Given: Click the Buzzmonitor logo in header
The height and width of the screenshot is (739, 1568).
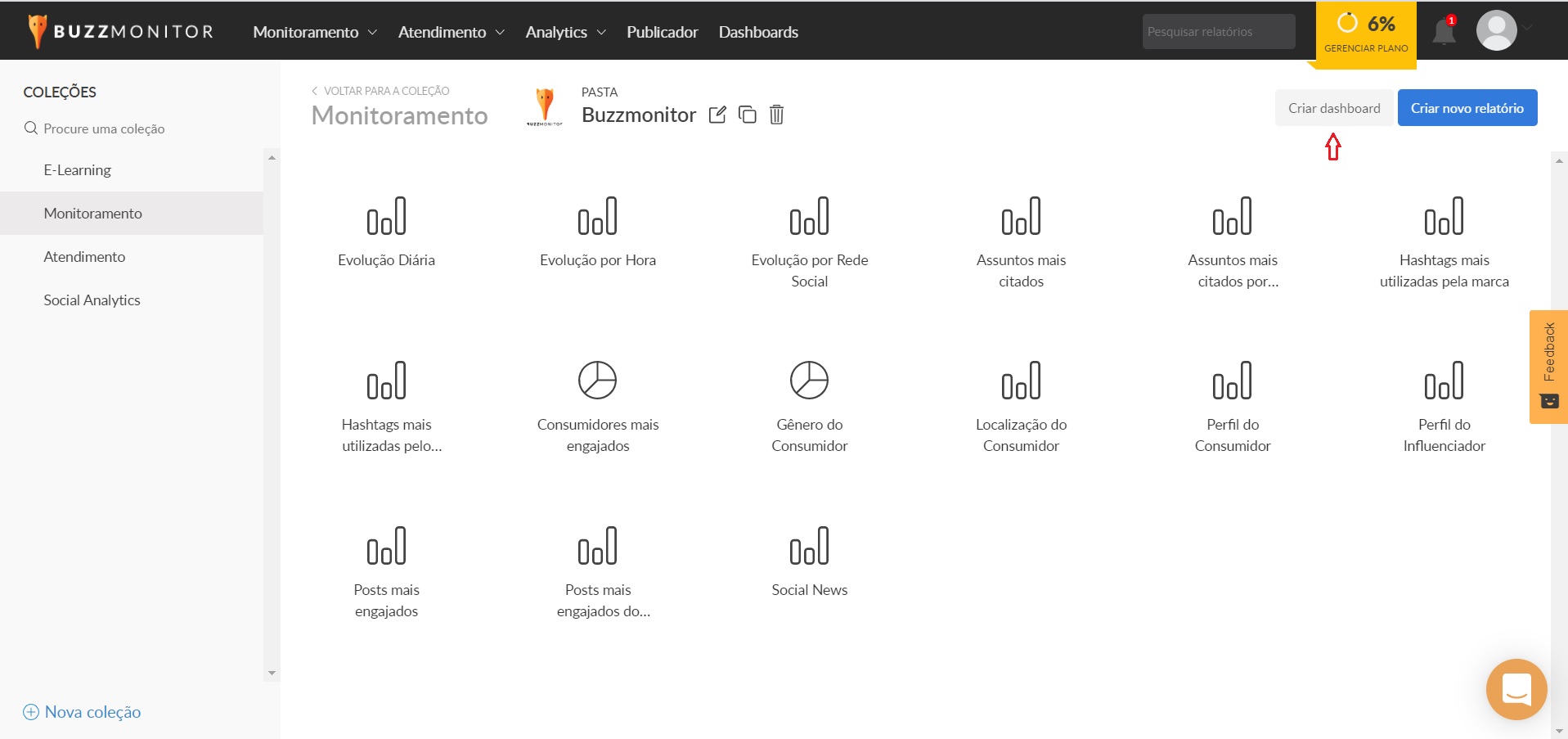Looking at the screenshot, I should click(121, 32).
